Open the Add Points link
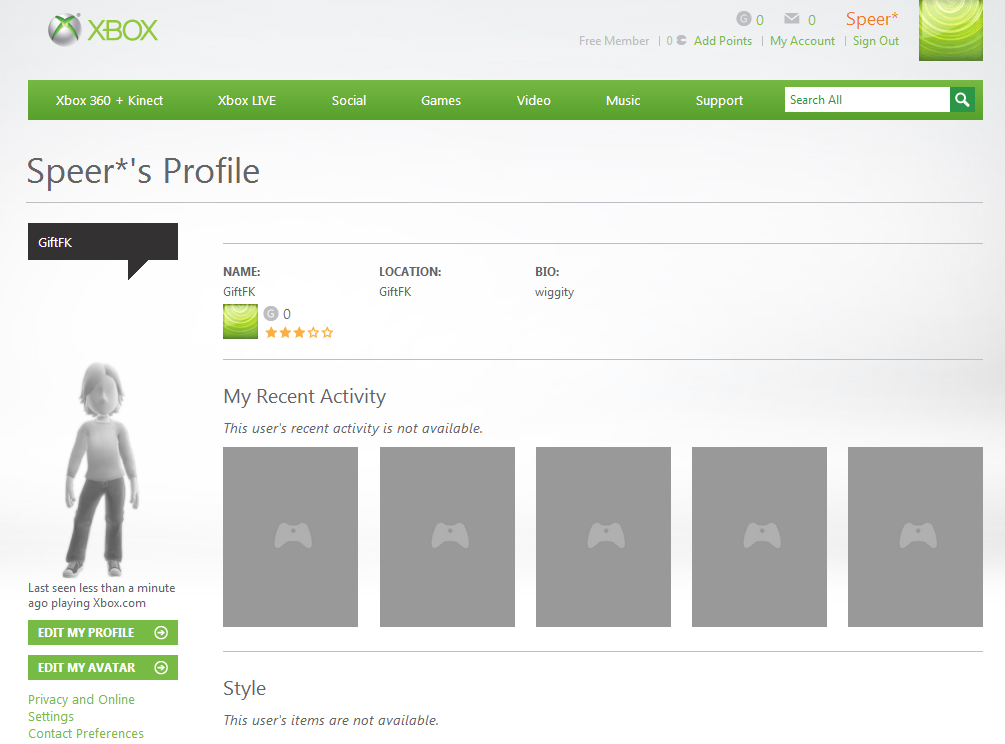Screen dimensions: 1005x744 point(722,41)
